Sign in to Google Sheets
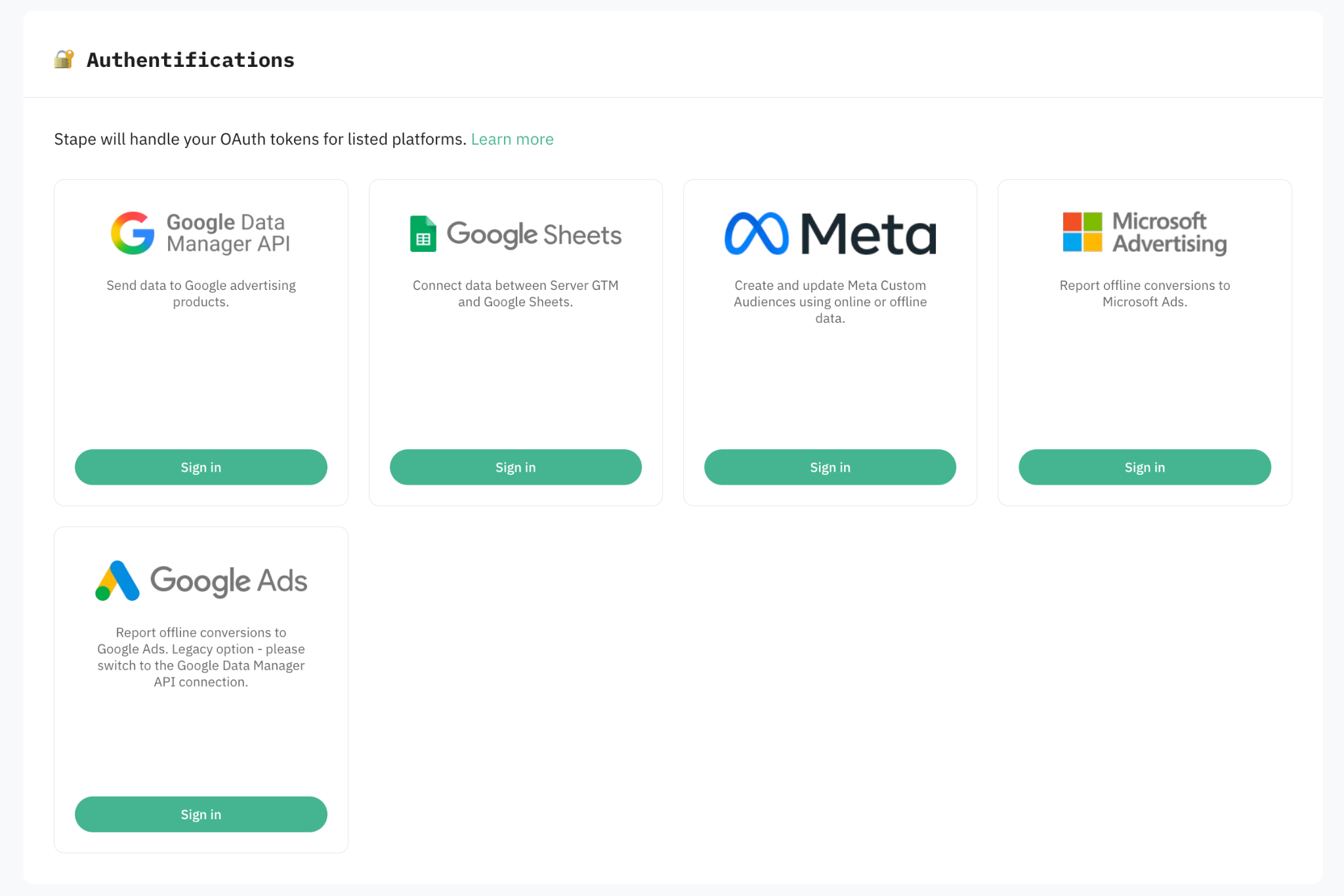Image resolution: width=1344 pixels, height=896 pixels. [x=516, y=467]
